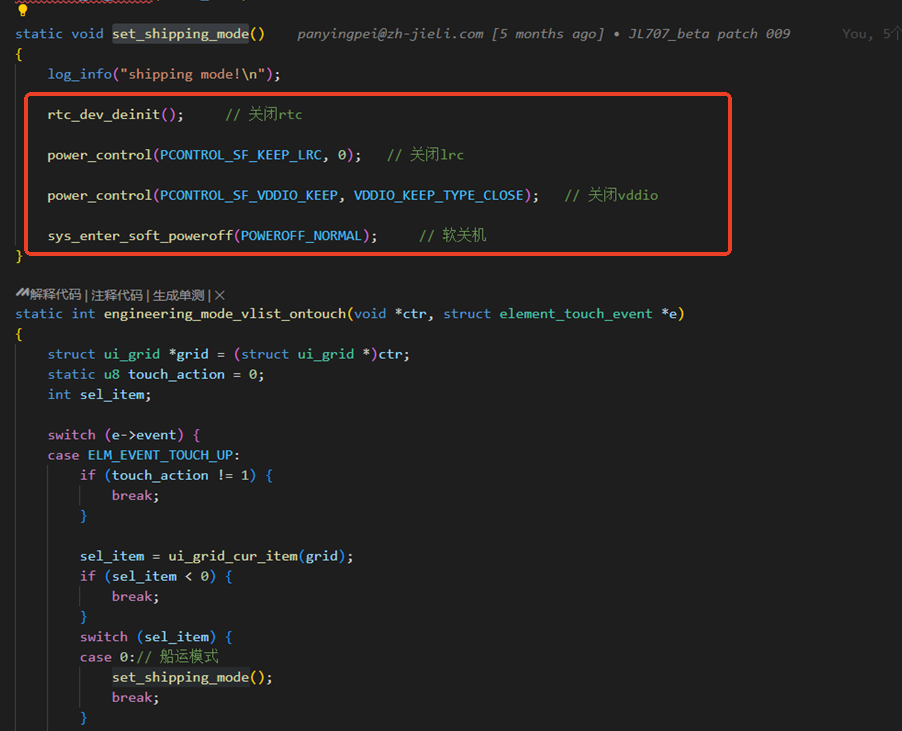Click the if (sel_item < 0) condition

tap(156, 576)
